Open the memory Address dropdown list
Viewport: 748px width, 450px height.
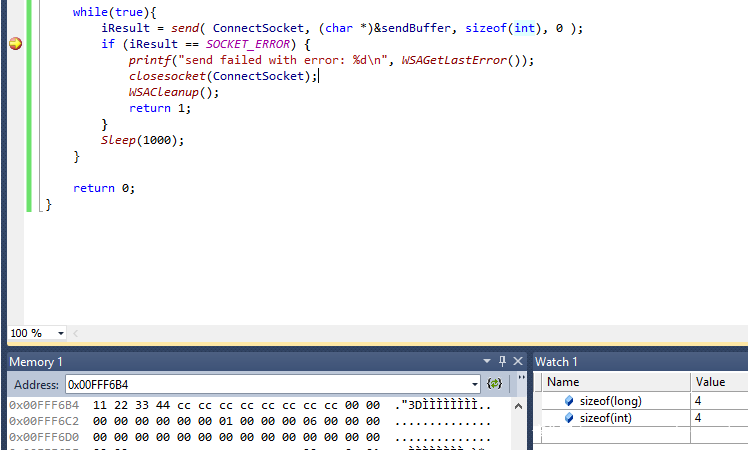[475, 384]
